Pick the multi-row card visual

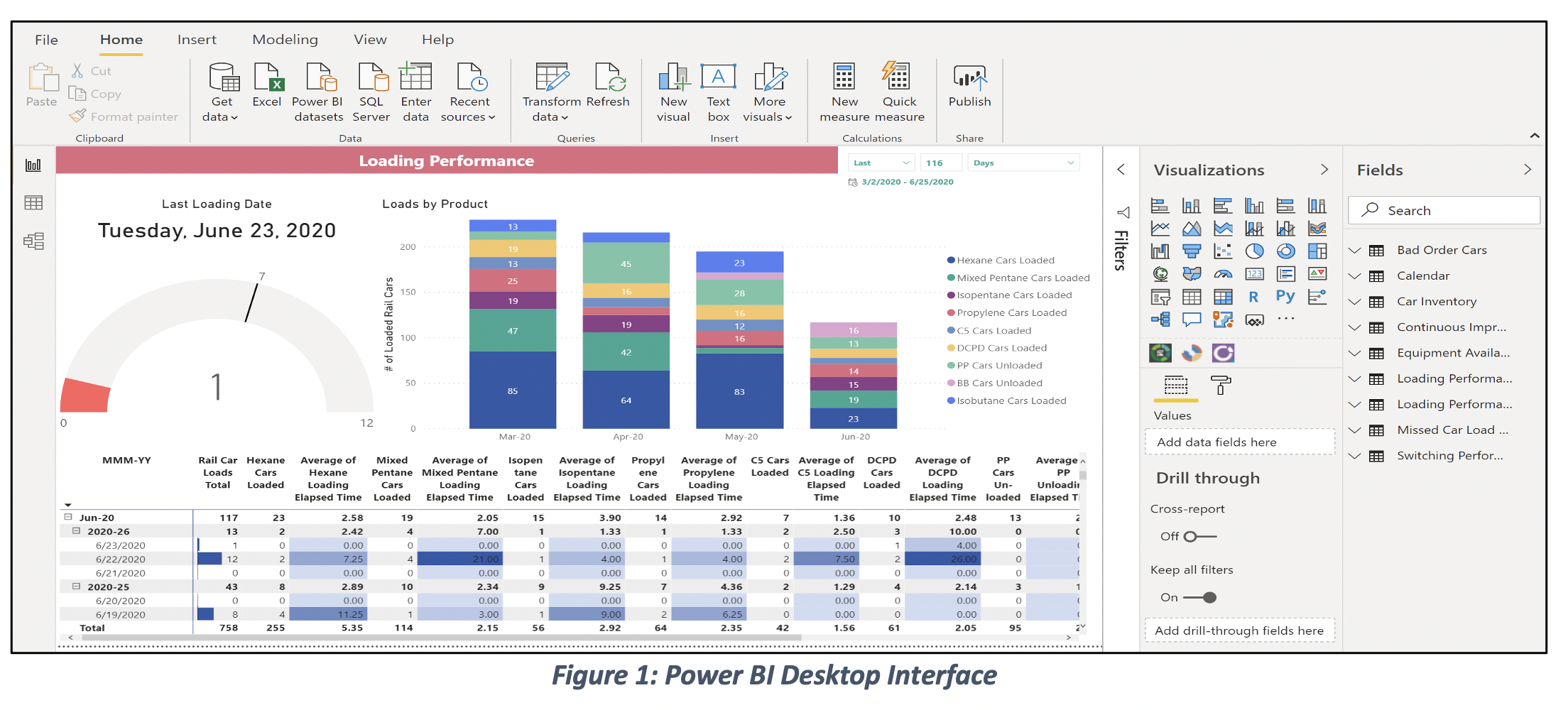(x=1285, y=274)
